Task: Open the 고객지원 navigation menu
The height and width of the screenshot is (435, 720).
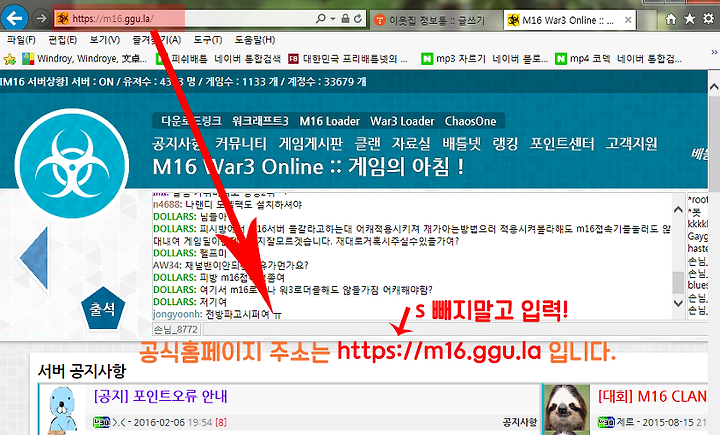Action: tap(631, 144)
